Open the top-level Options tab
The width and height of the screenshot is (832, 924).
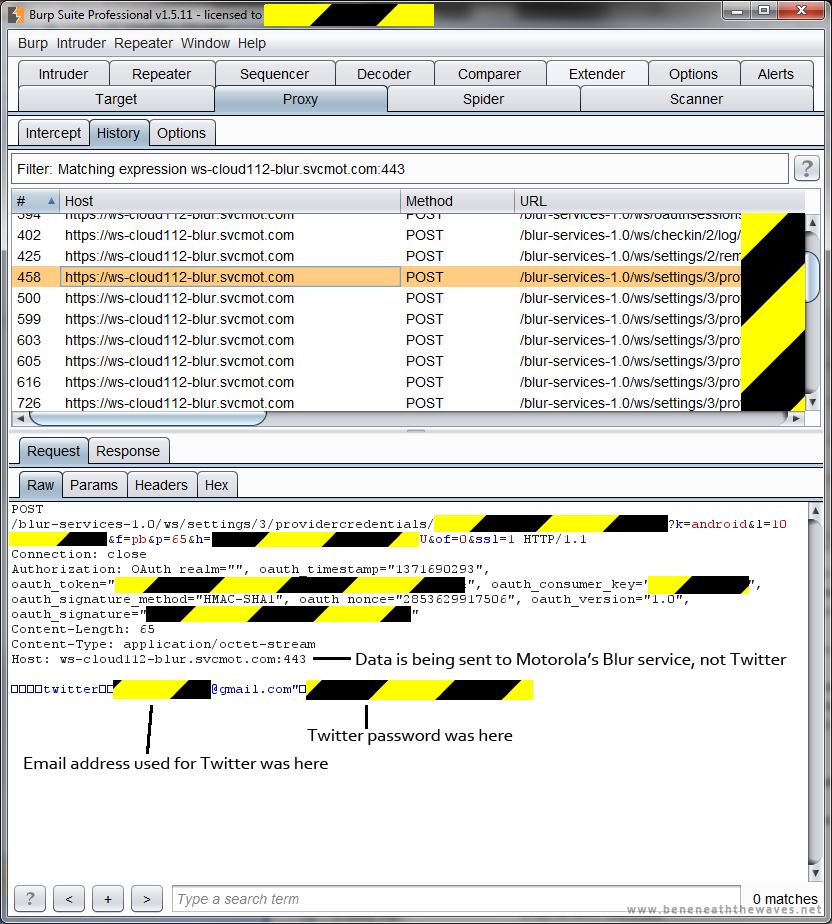(694, 74)
